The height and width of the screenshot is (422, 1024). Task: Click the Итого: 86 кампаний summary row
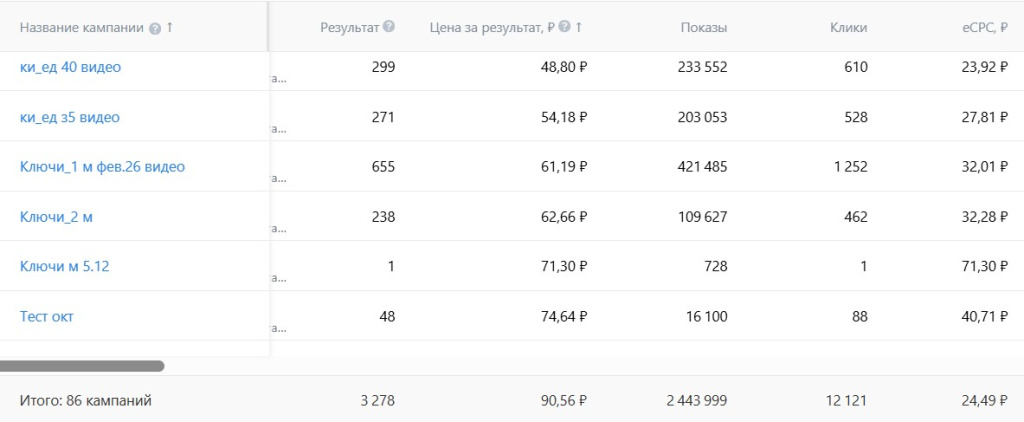[x=512, y=400]
